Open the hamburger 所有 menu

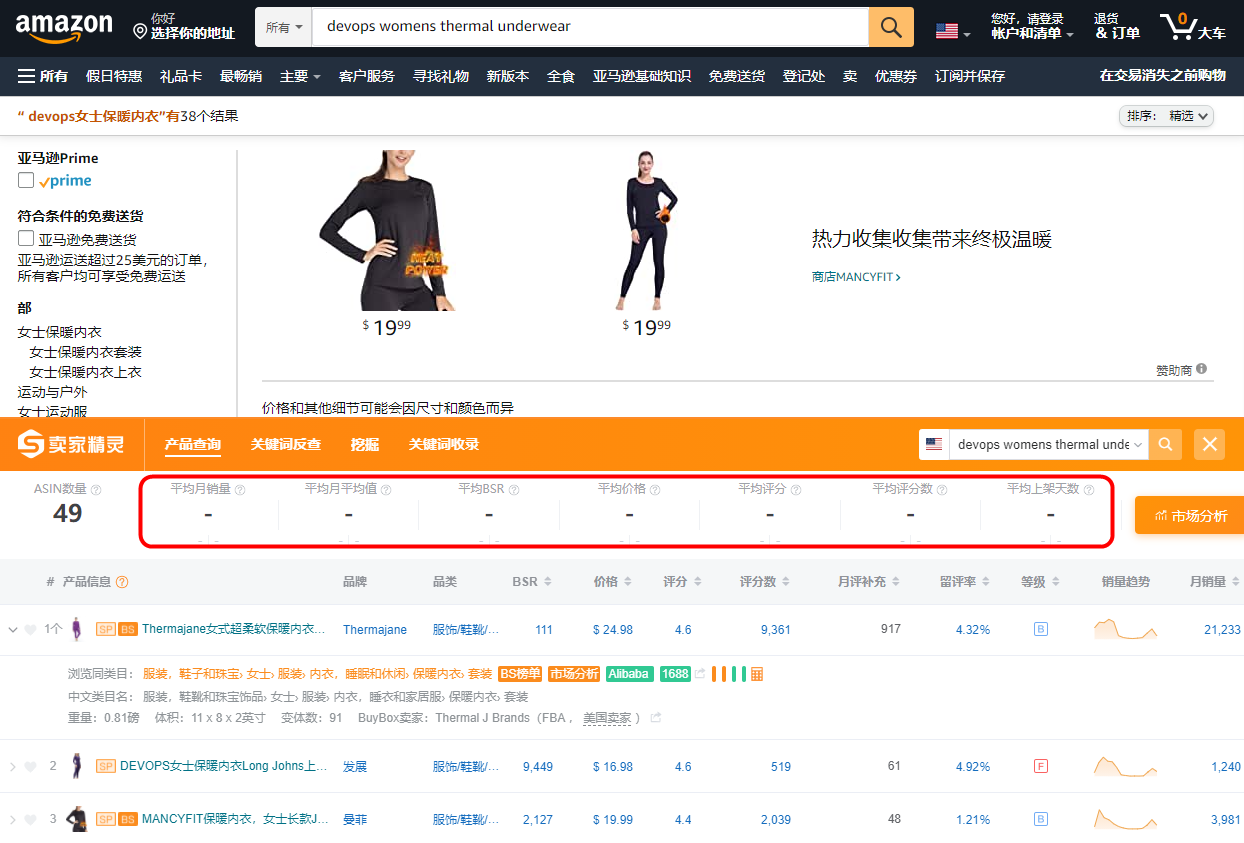43,76
